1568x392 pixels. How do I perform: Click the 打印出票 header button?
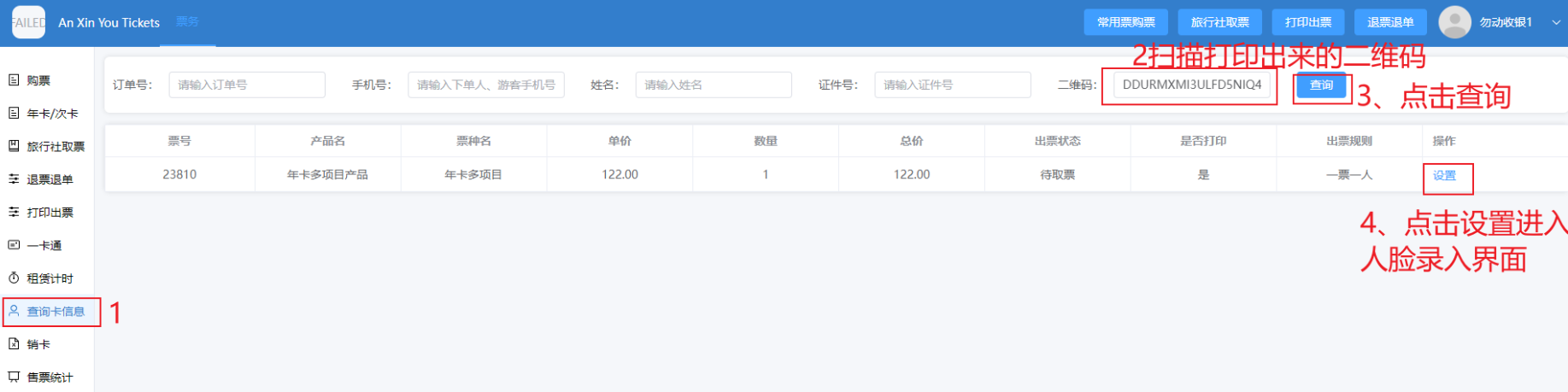click(1308, 22)
